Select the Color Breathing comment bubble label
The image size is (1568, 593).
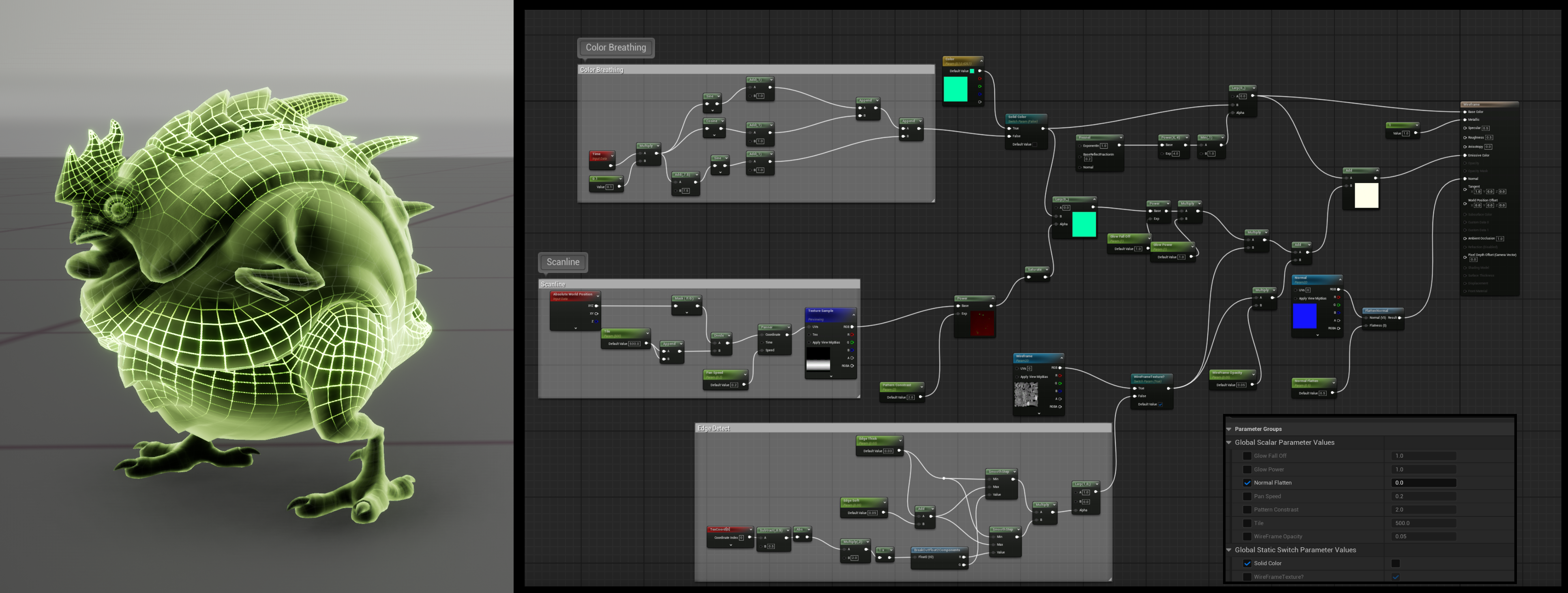pos(615,47)
